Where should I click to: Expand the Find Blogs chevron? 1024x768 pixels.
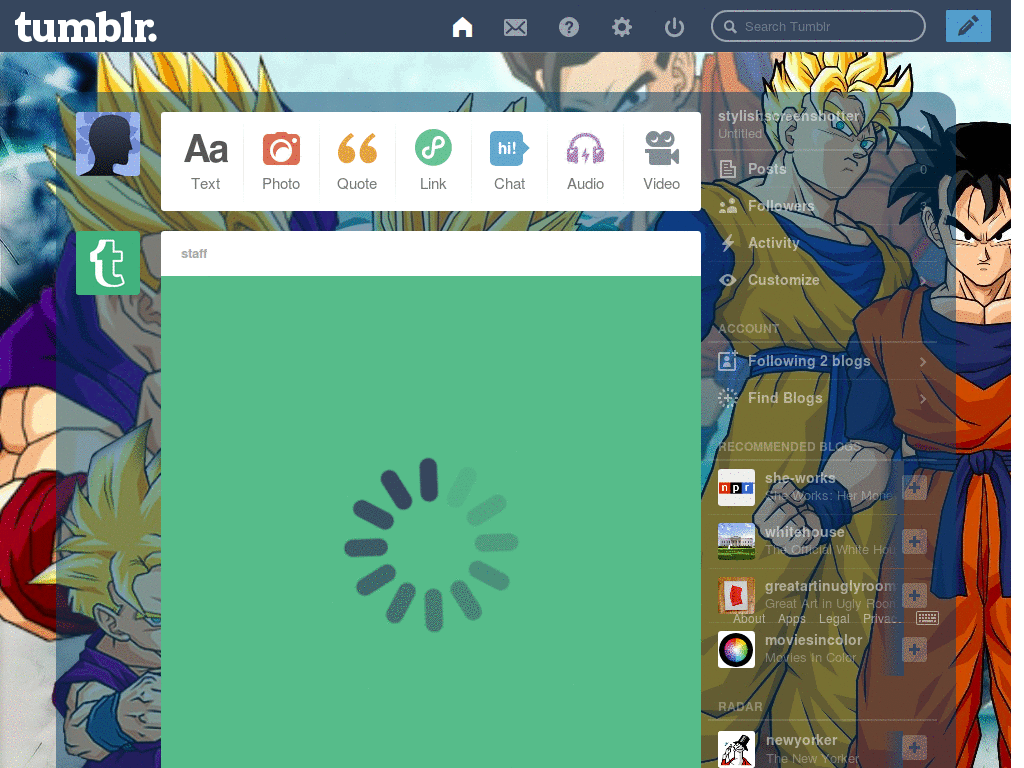[923, 398]
